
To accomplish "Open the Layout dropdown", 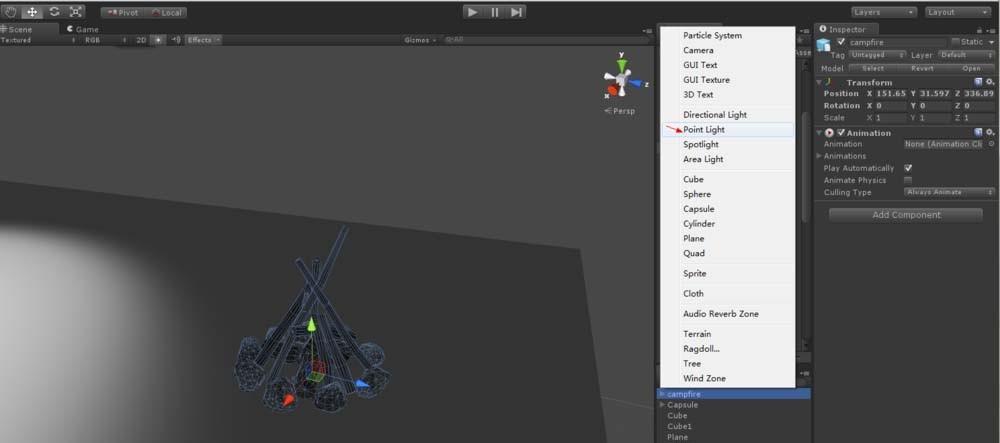I will (957, 12).
